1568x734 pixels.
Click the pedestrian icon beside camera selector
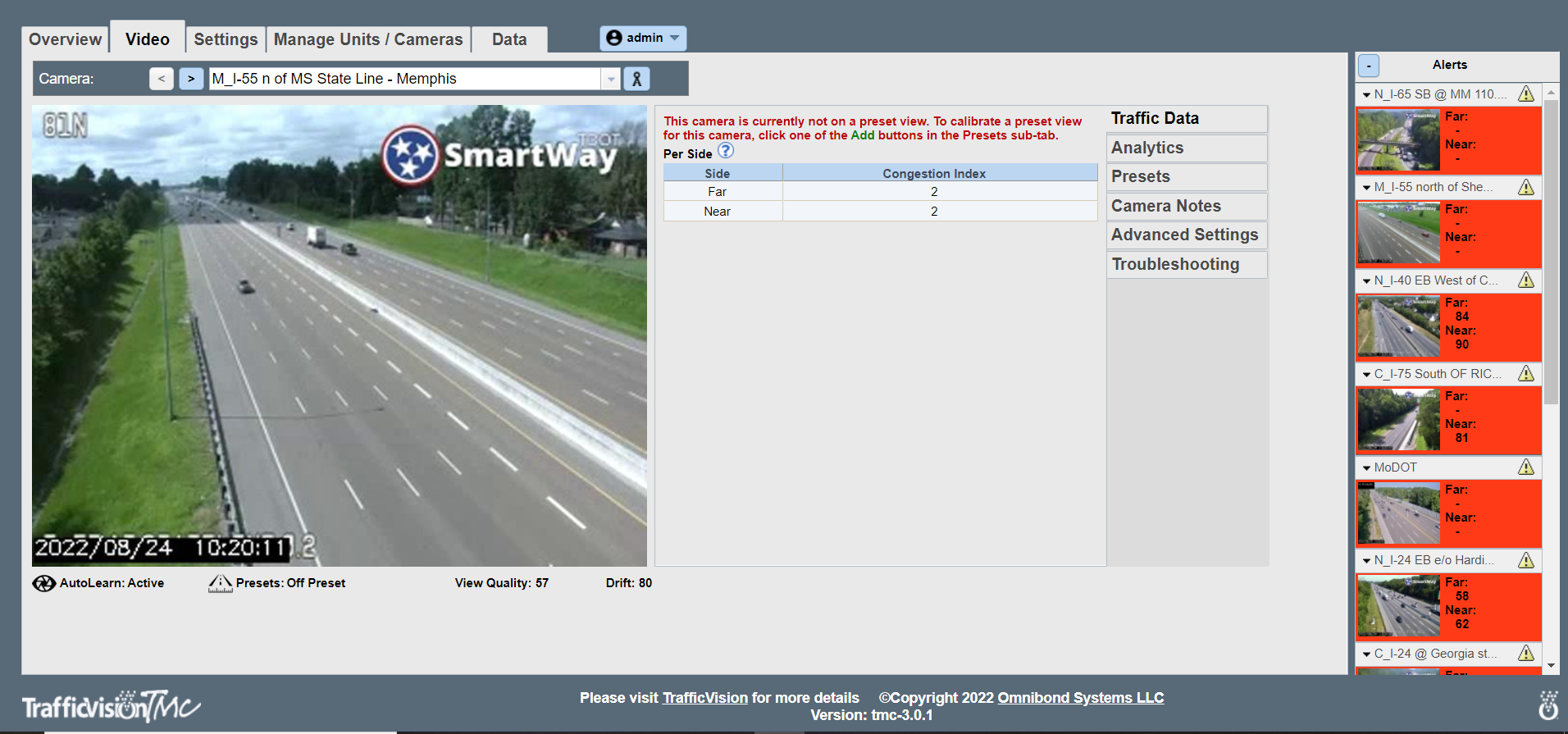(x=636, y=79)
